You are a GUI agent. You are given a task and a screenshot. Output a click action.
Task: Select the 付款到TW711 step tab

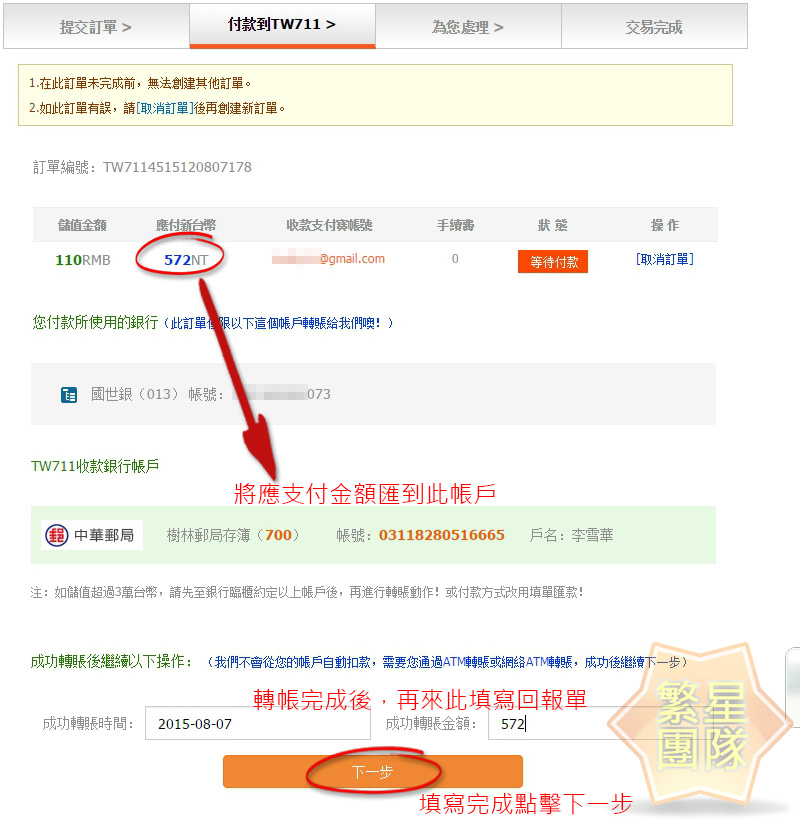(282, 24)
